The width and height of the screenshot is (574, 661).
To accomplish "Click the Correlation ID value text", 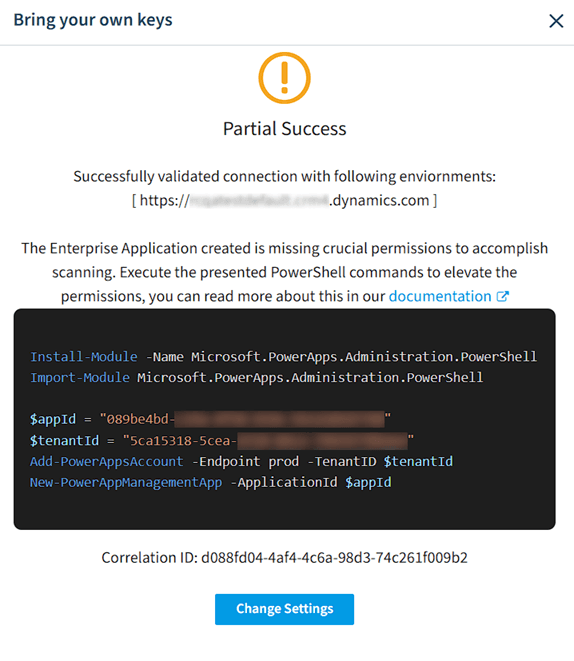I will (x=334, y=558).
